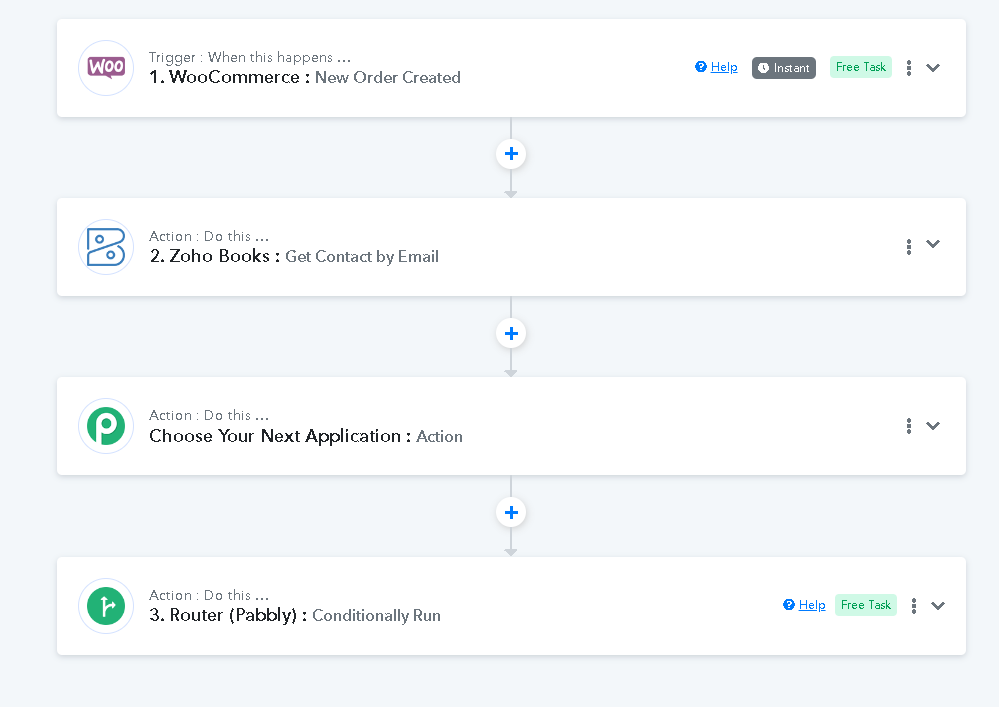Click the Router branching arrow icon
The width and height of the screenshot is (999, 707).
[x=106, y=606]
